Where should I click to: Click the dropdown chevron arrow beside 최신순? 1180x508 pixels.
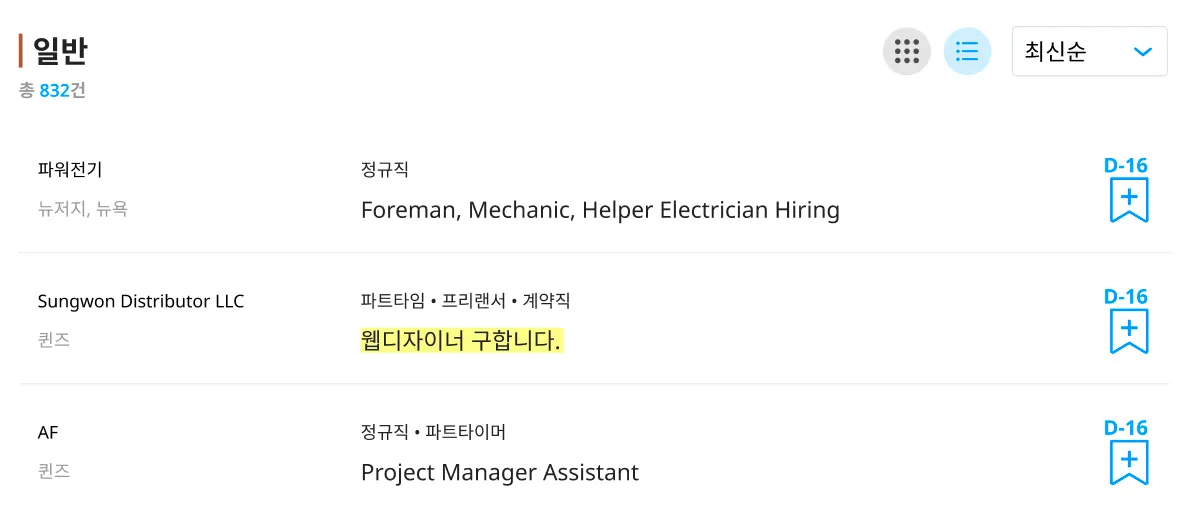[1143, 52]
